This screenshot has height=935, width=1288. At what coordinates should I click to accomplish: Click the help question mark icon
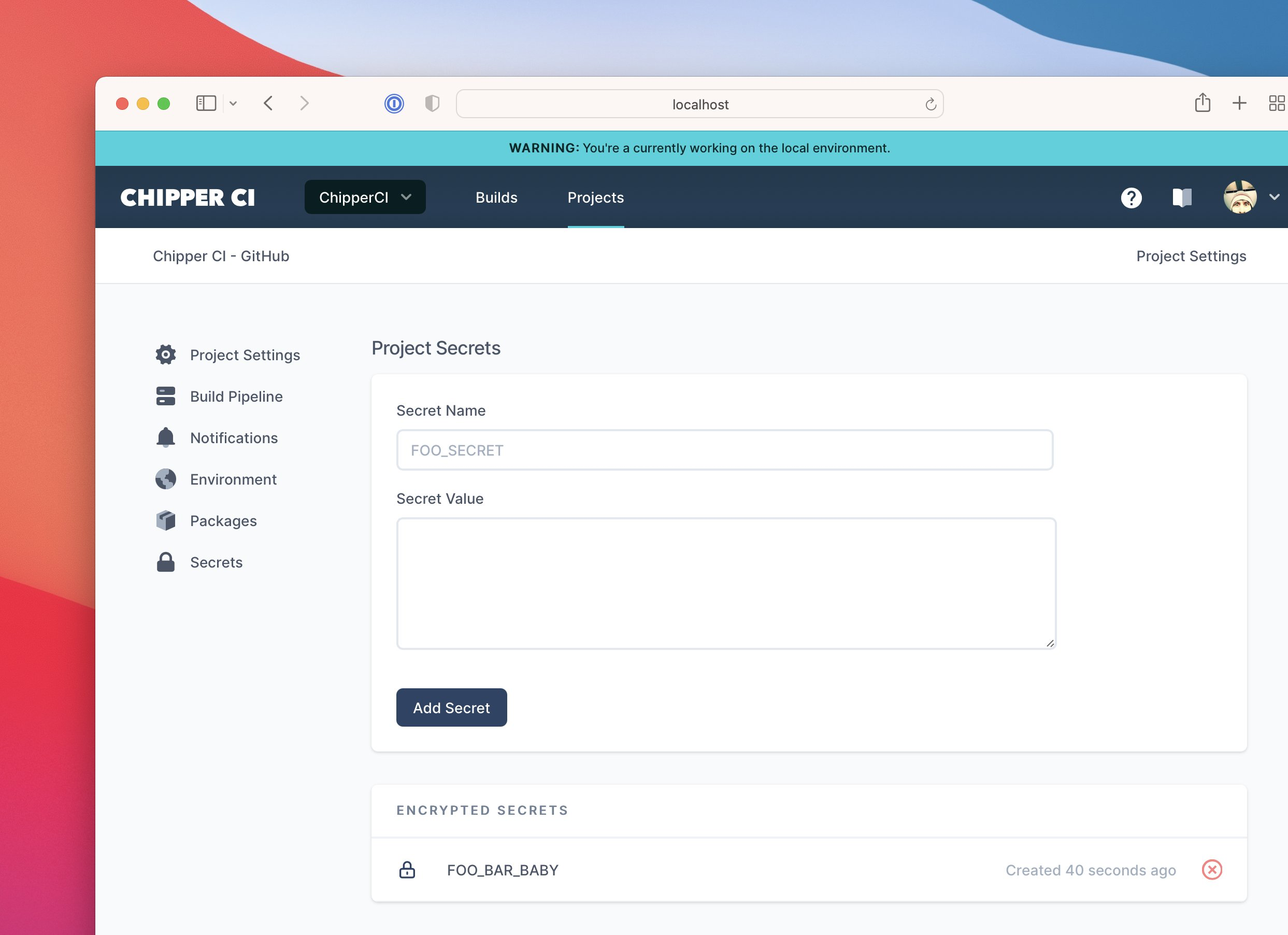(1131, 197)
